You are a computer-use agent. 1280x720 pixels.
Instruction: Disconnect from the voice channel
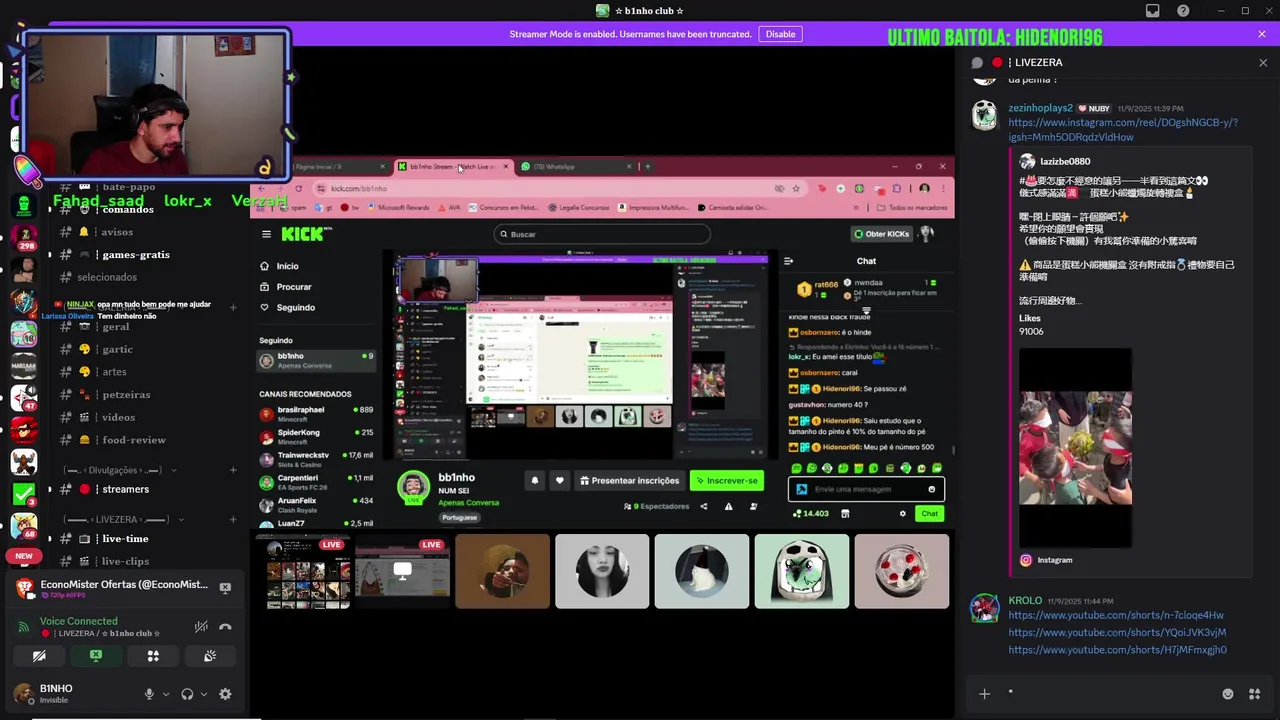click(x=226, y=627)
